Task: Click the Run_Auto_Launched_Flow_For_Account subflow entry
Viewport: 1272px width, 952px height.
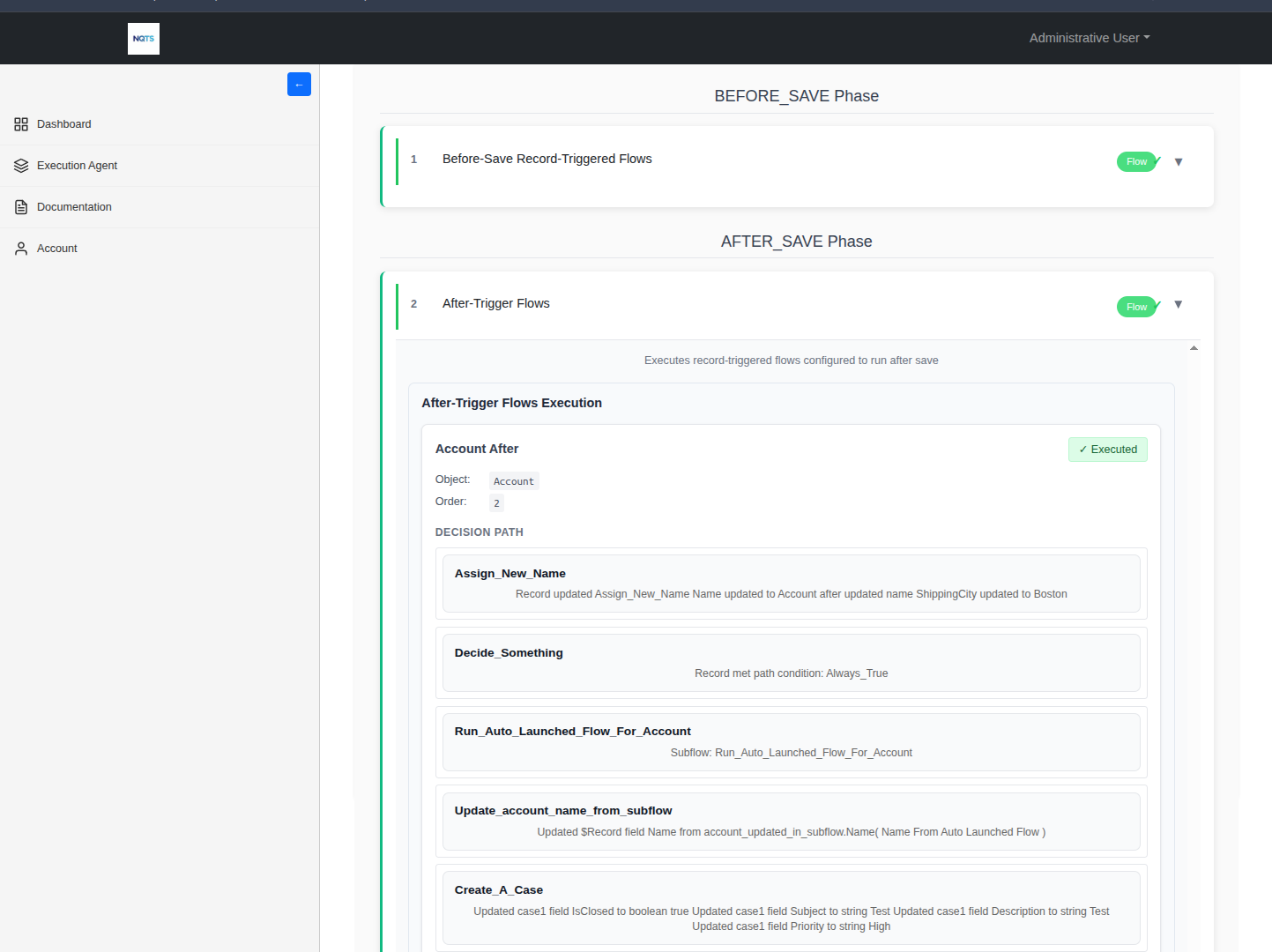Action: (791, 741)
